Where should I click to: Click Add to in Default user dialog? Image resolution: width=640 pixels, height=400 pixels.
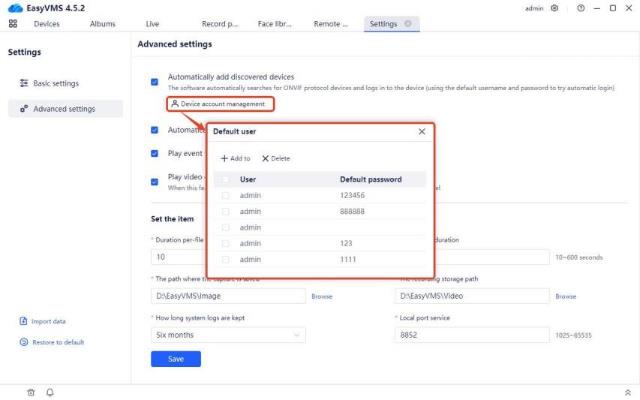click(x=235, y=158)
